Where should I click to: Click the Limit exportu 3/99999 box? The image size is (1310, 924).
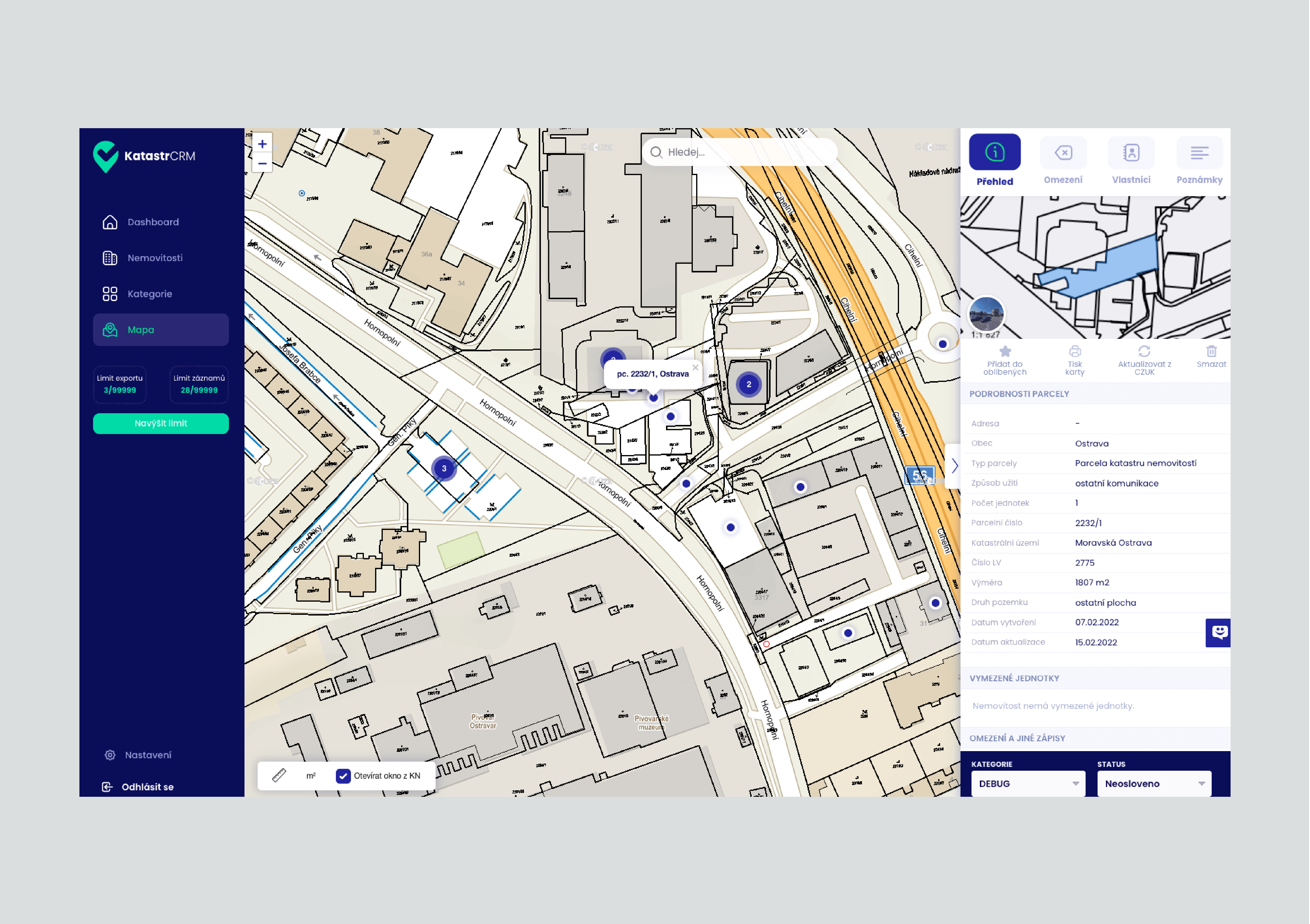(120, 385)
